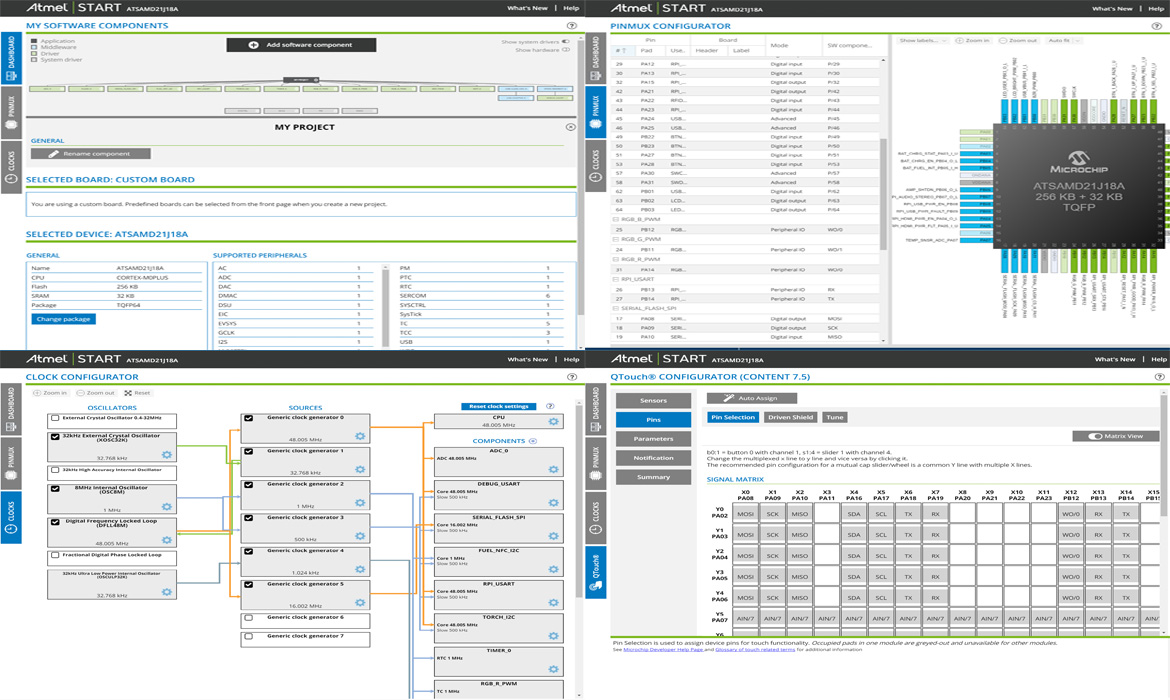Open gear settings for OSCULP32K oscillator

166,592
